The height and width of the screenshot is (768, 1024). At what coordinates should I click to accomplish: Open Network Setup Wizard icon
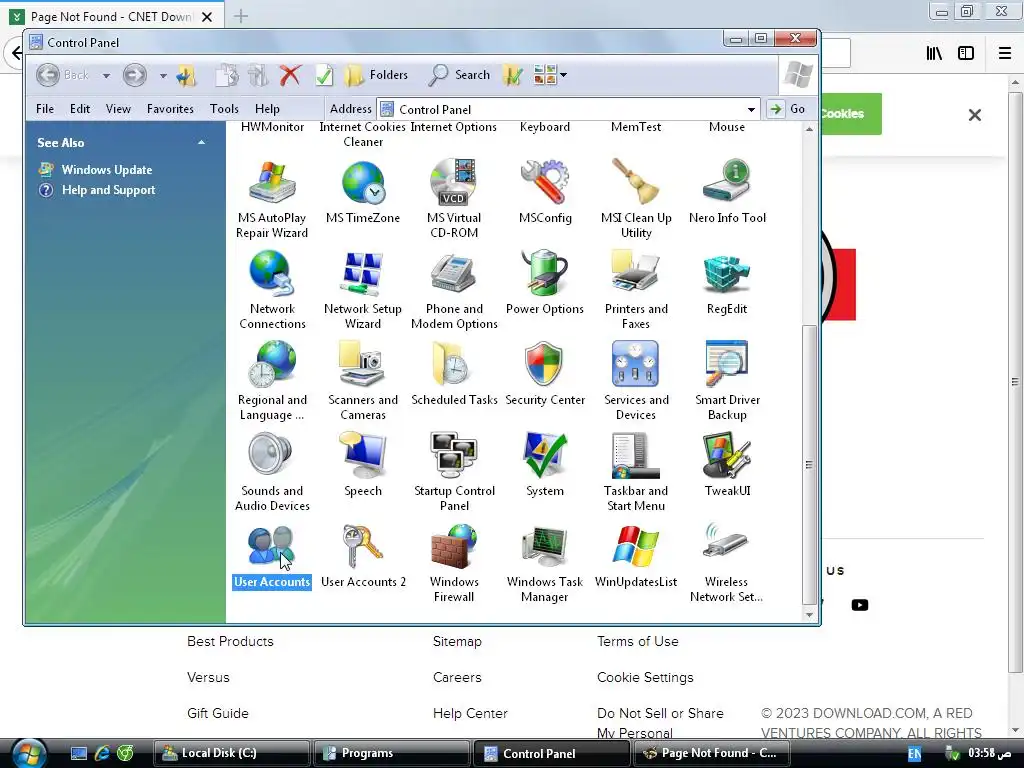[x=363, y=273]
